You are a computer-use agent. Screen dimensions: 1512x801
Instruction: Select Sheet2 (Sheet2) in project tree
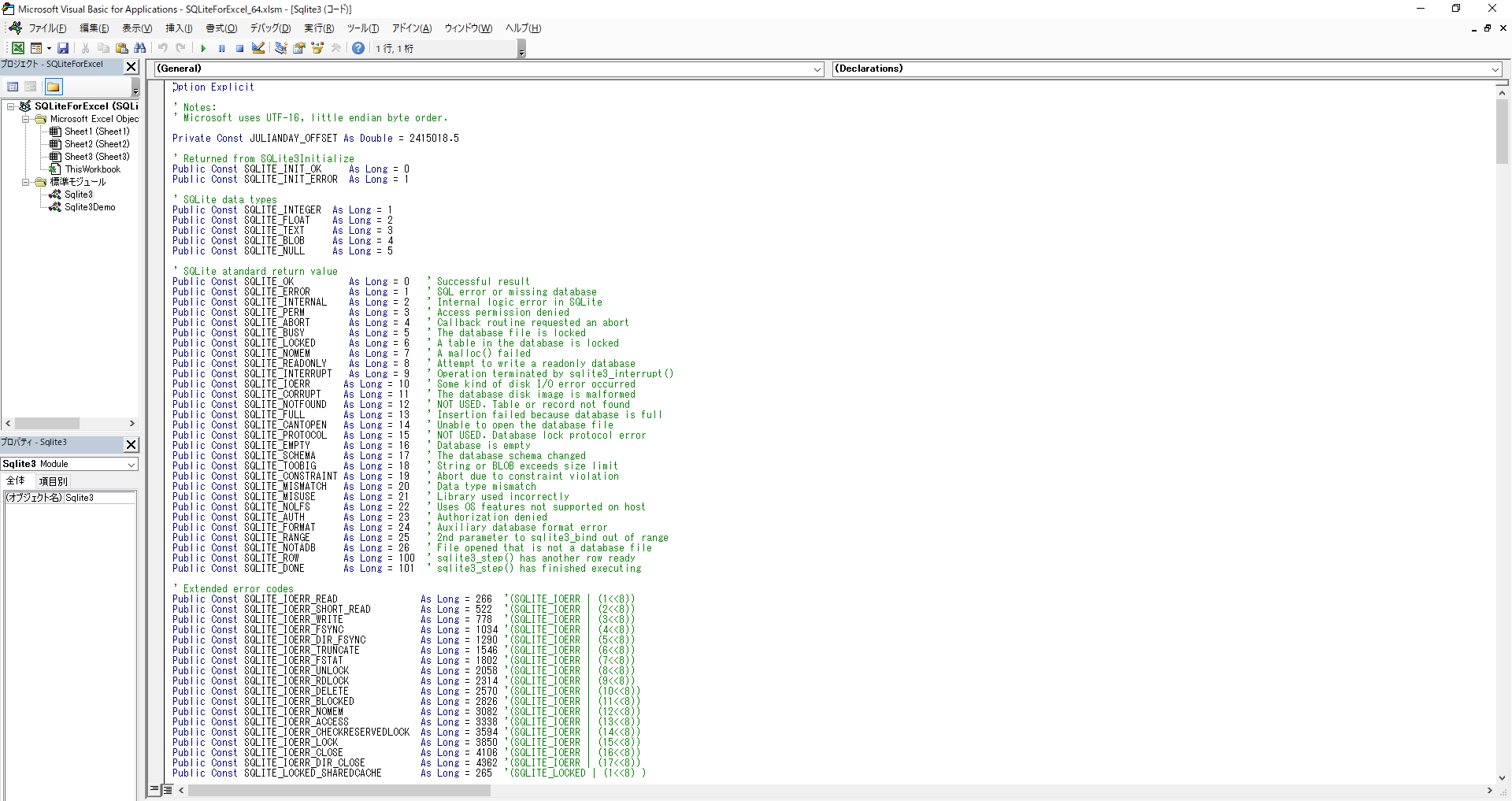[x=97, y=144]
